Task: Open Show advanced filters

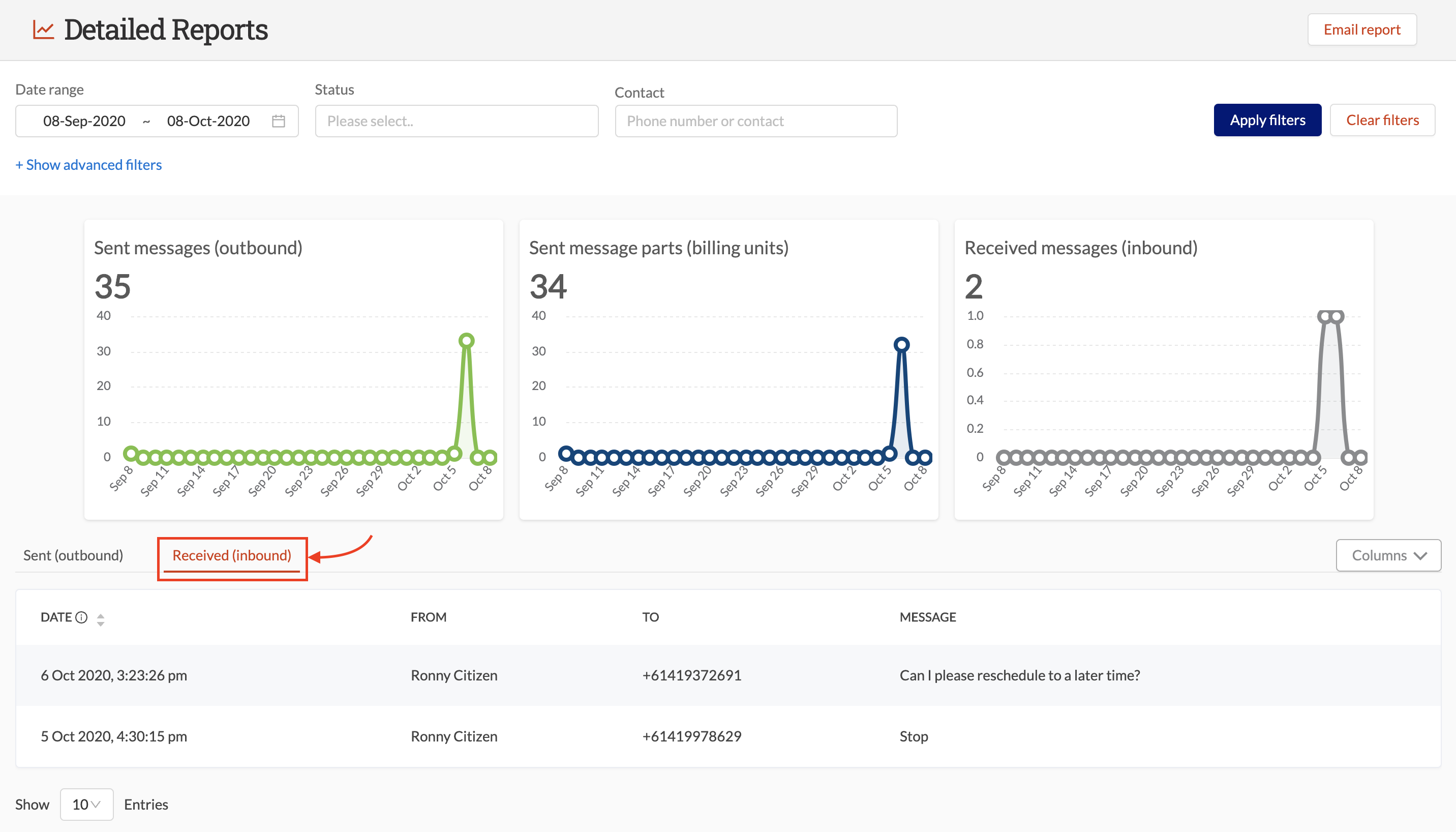Action: [88, 165]
